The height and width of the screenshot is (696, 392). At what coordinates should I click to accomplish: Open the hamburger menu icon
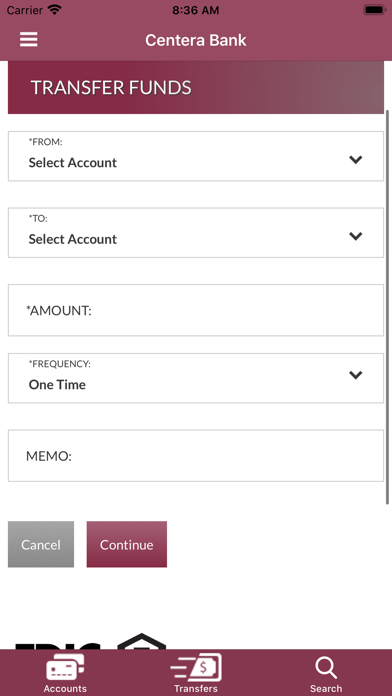28,40
